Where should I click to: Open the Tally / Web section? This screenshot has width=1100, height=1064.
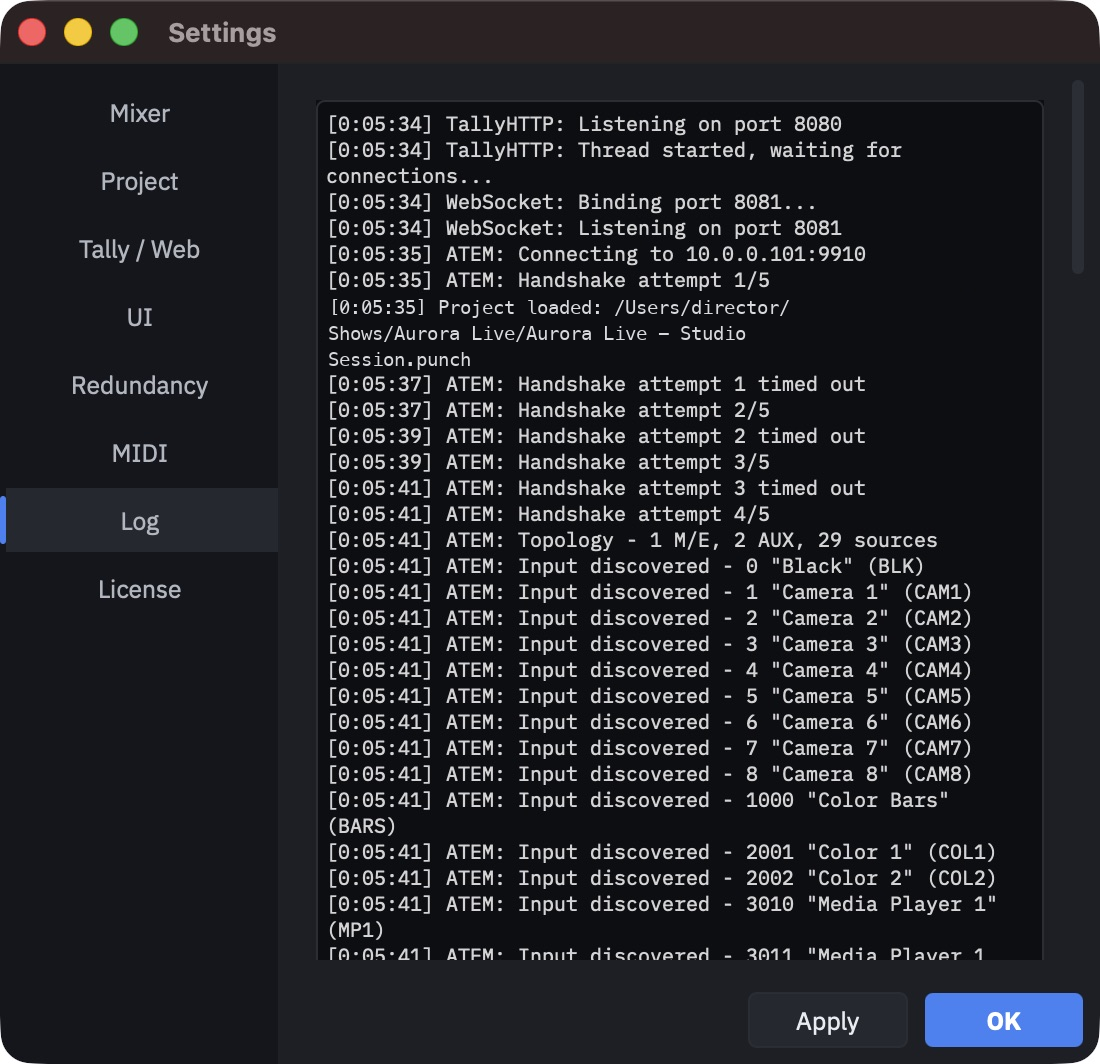[140, 250]
